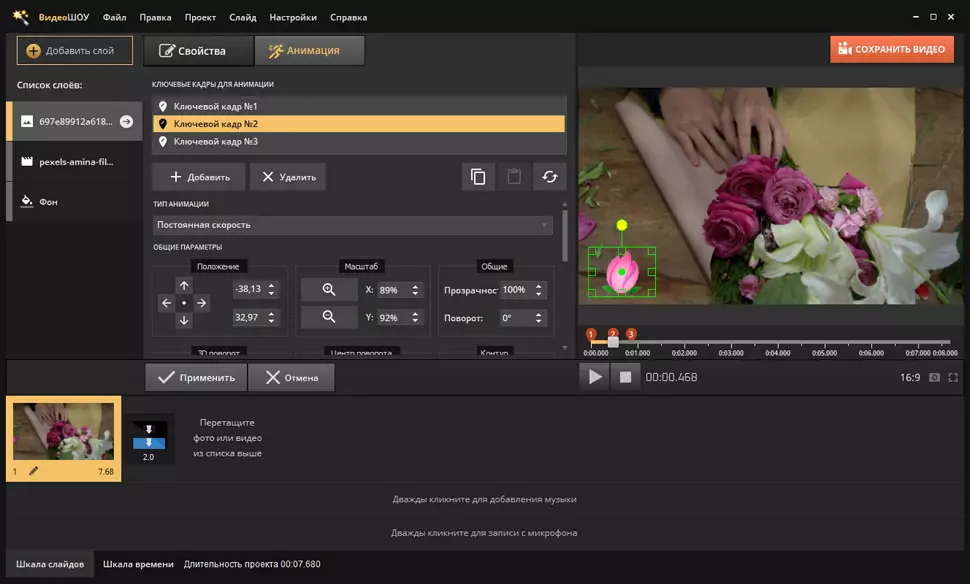
Task: Click timeline keyframe marker 3
Action: (631, 334)
